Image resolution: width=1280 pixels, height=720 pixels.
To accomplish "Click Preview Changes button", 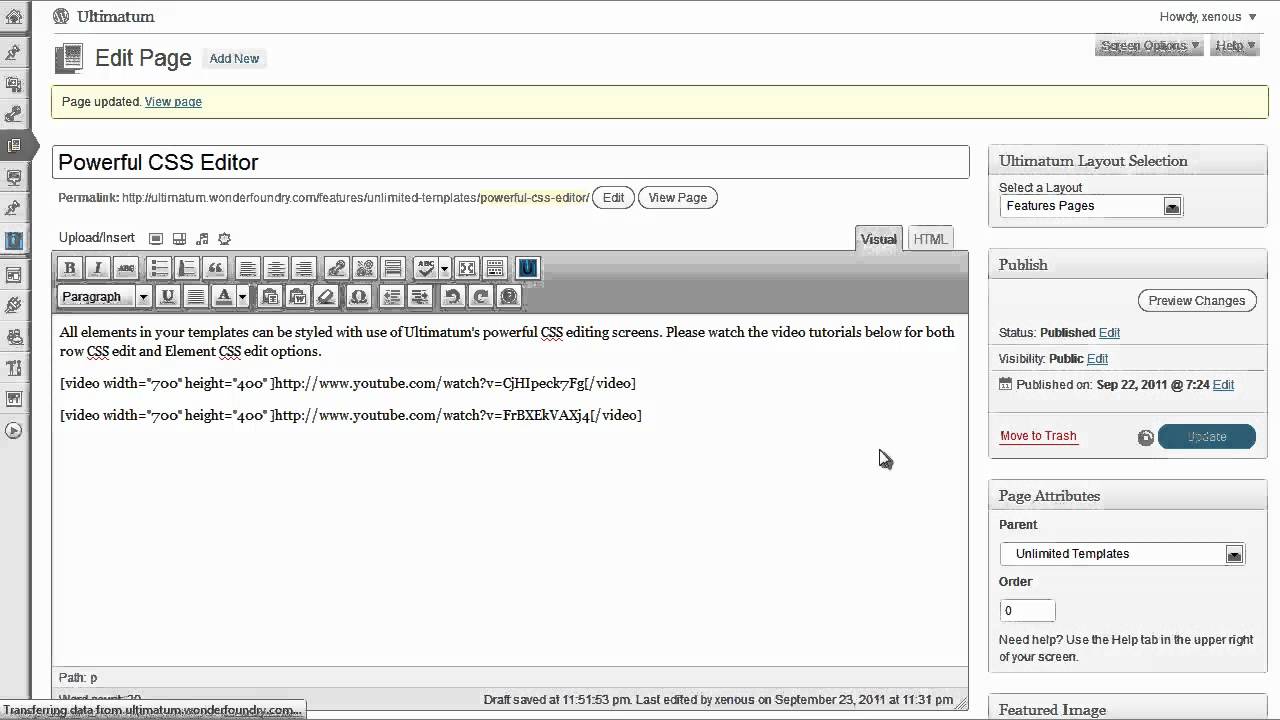I will coord(1197,301).
